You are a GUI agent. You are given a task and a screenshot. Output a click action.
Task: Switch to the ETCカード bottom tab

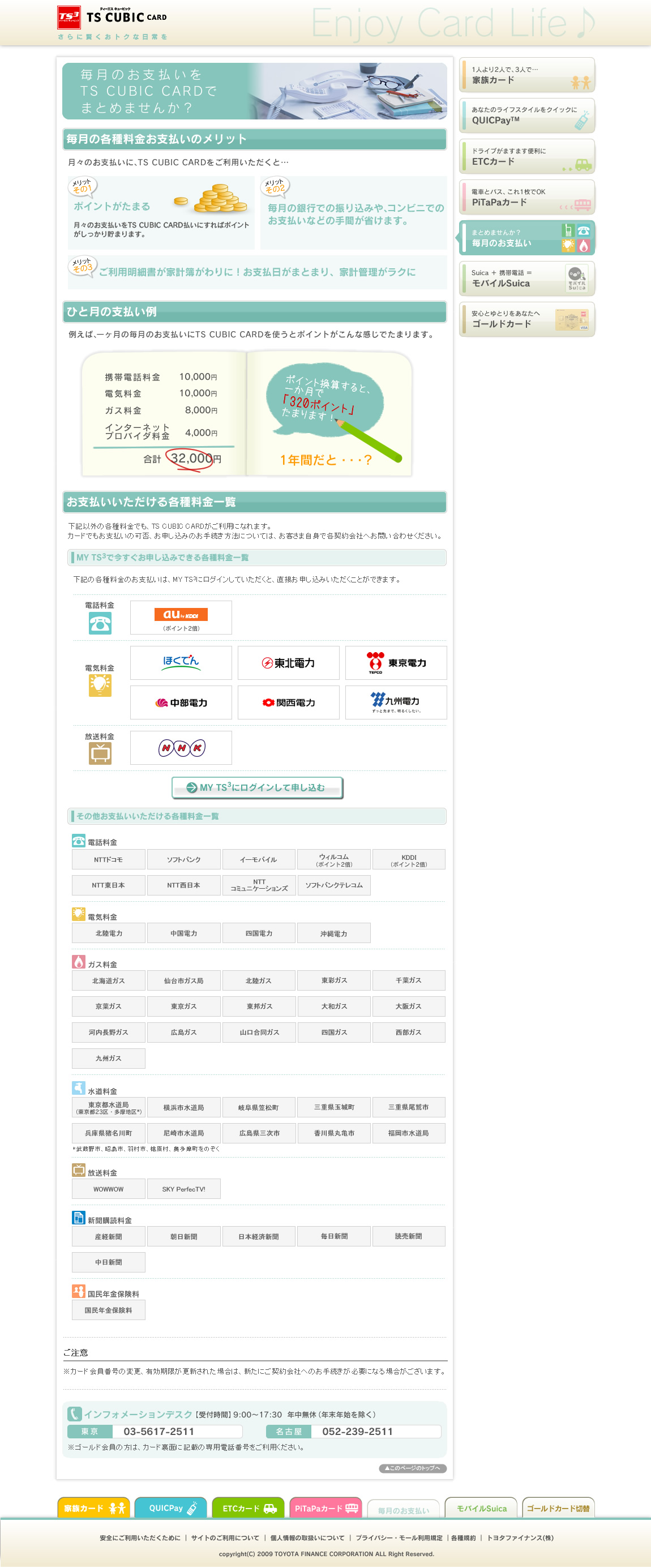pos(249,1509)
